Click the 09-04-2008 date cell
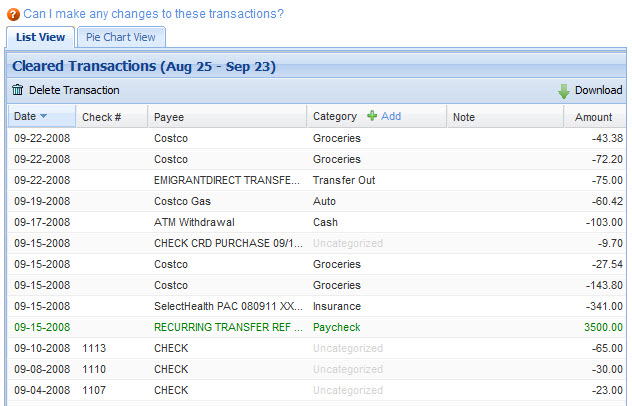The image size is (632, 406). (42, 390)
